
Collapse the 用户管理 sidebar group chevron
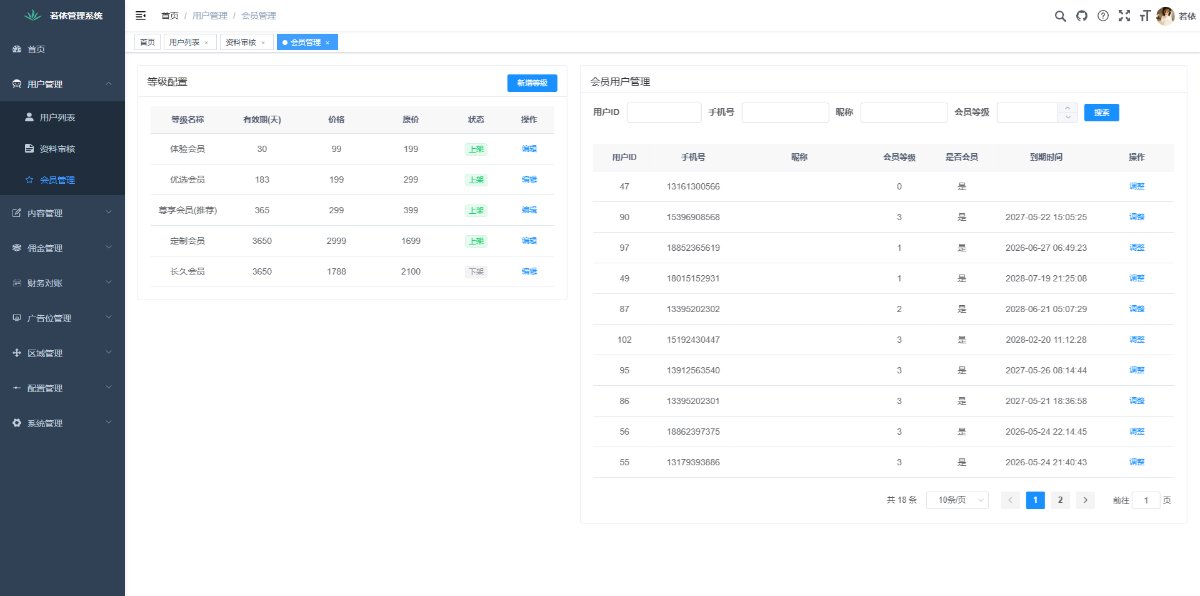click(108, 84)
